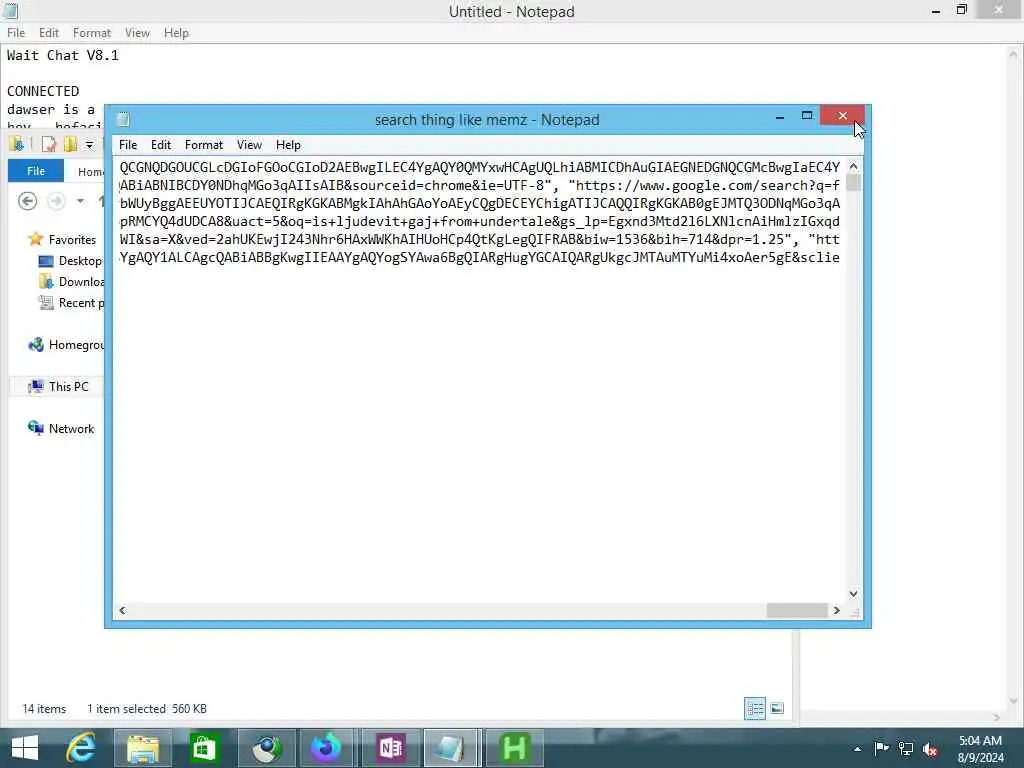Open View menu in the Untitled Notepad window
The width and height of the screenshot is (1024, 768).
coord(137,33)
